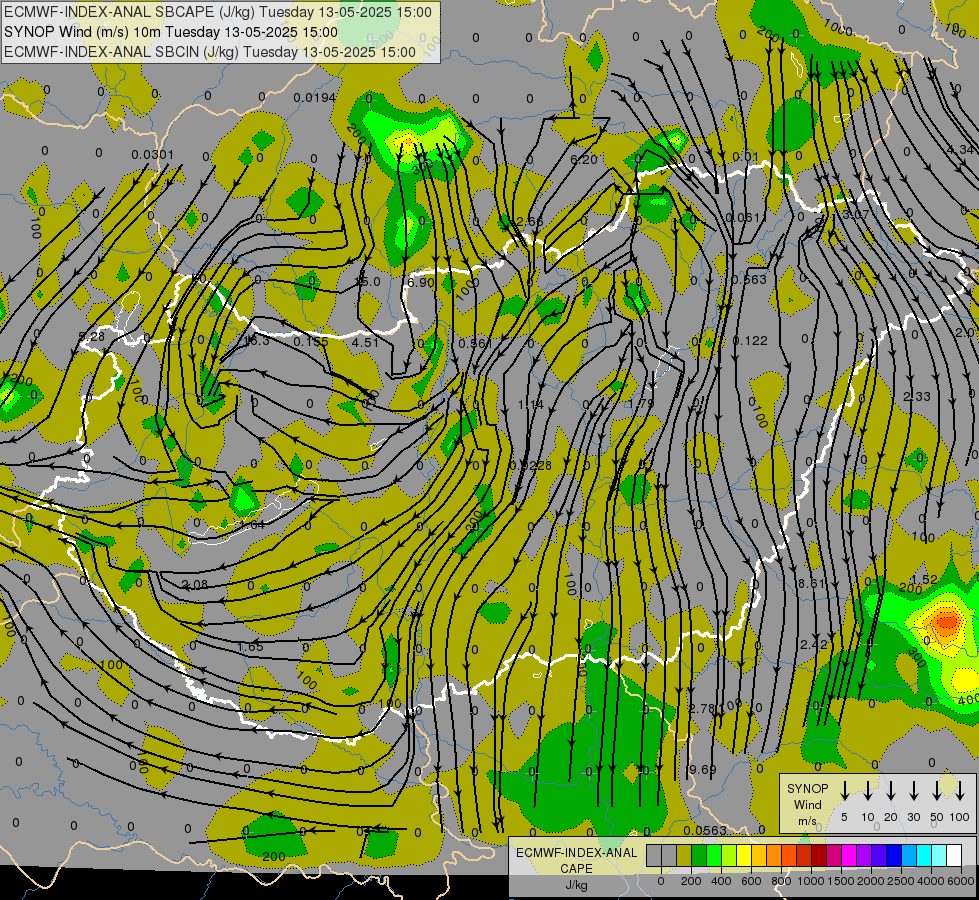
Task: Click the 0.0194 CIN value on map
Action: [x=315, y=97]
